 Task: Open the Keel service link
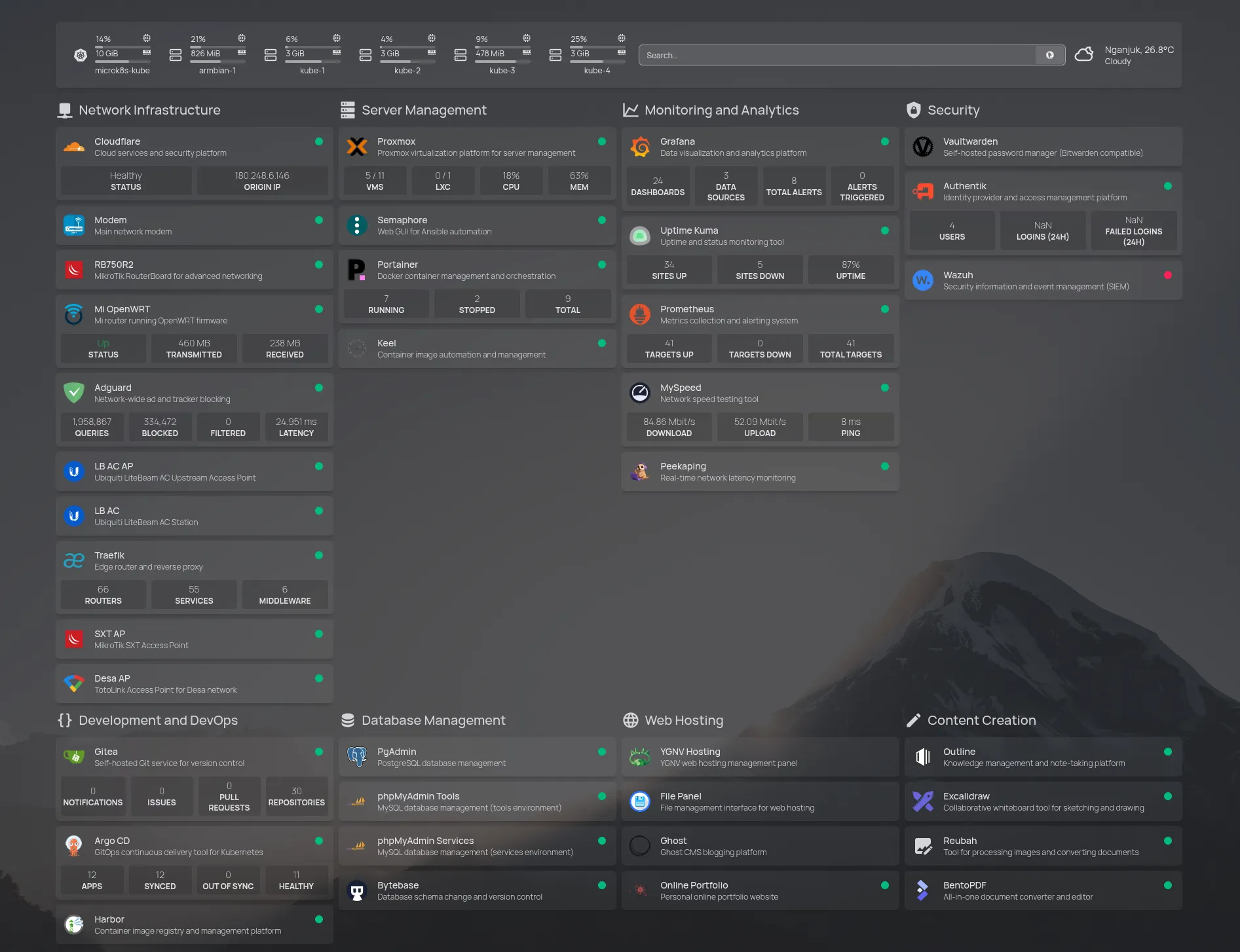click(478, 348)
